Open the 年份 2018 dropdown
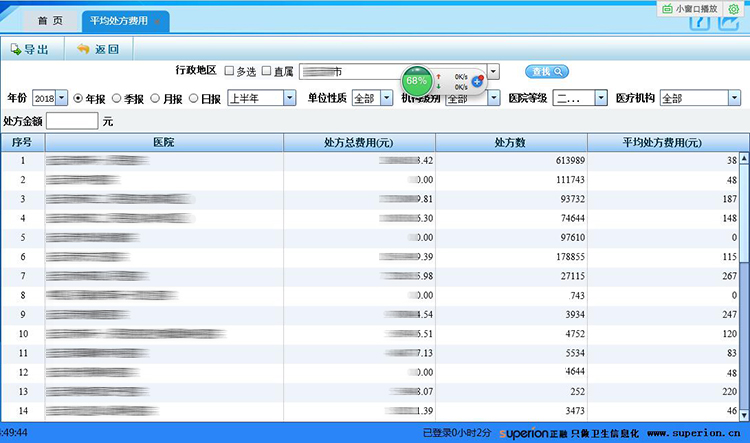Image resolution: width=750 pixels, height=443 pixels. (x=61, y=98)
